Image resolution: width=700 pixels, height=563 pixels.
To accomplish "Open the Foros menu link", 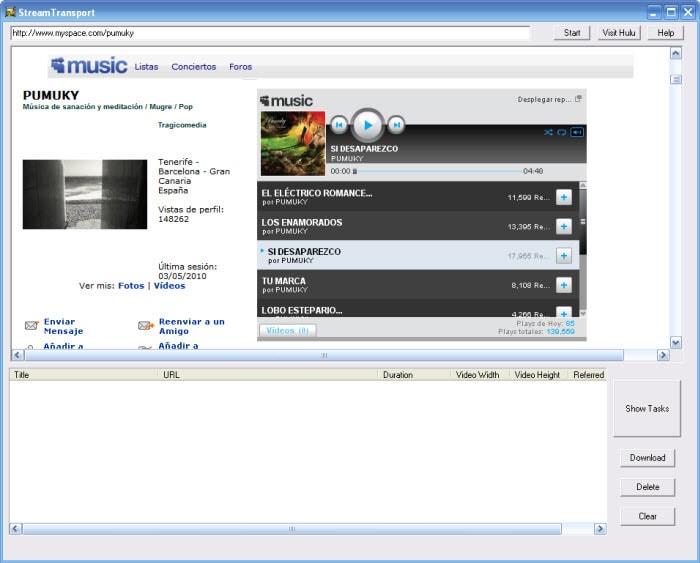I will click(241, 67).
